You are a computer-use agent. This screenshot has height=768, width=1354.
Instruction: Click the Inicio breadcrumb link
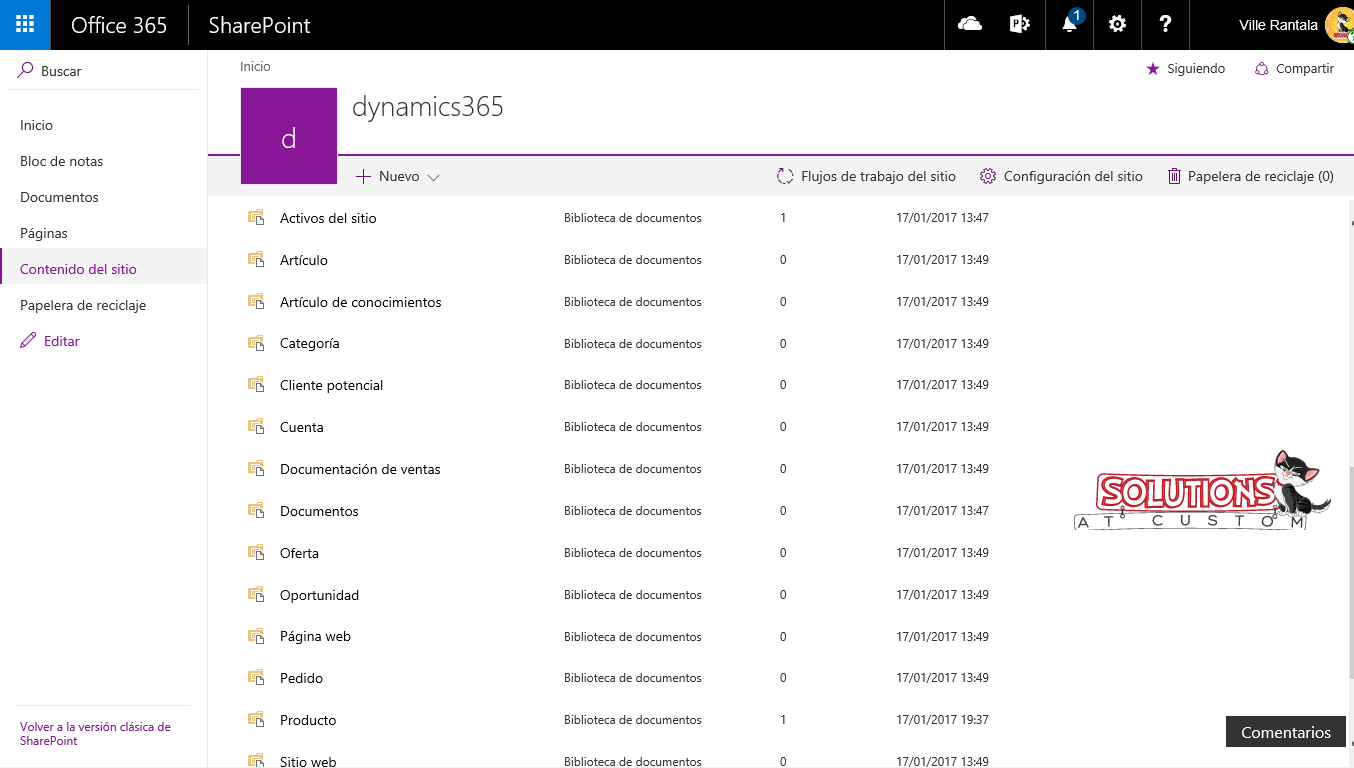click(x=255, y=66)
